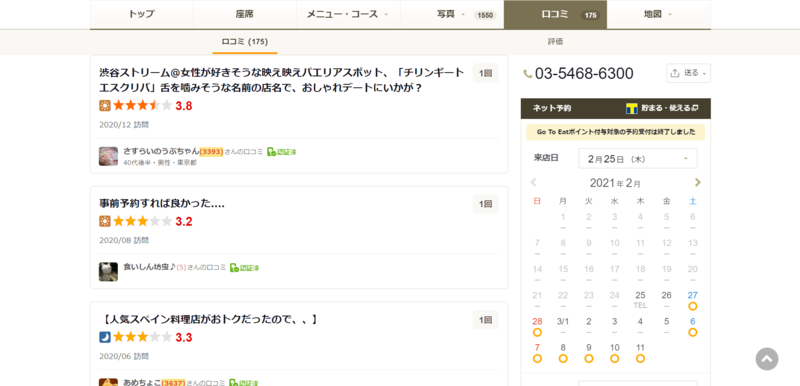This screenshot has width=800, height=386.
Task: Click the phone number 03-5468-6300
Action: tap(584, 73)
